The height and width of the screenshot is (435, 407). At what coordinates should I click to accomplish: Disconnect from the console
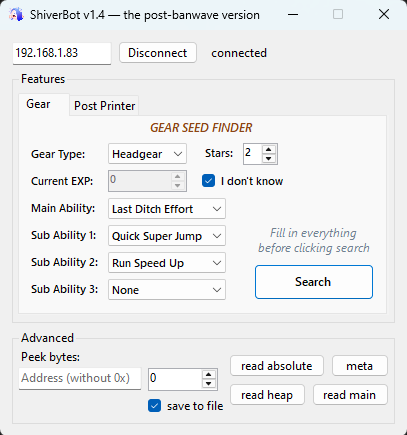coord(158,53)
